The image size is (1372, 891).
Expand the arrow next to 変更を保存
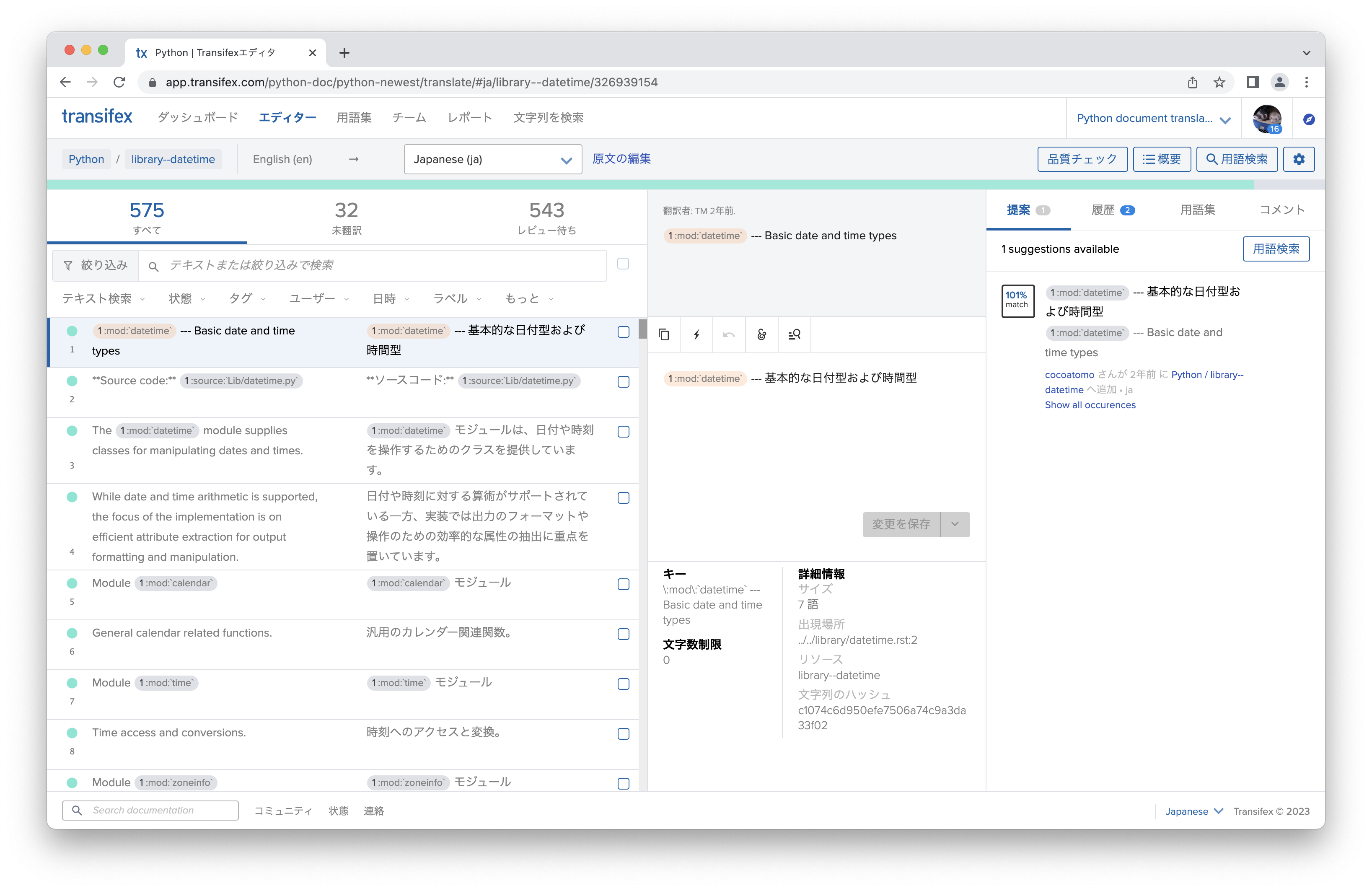click(x=955, y=524)
